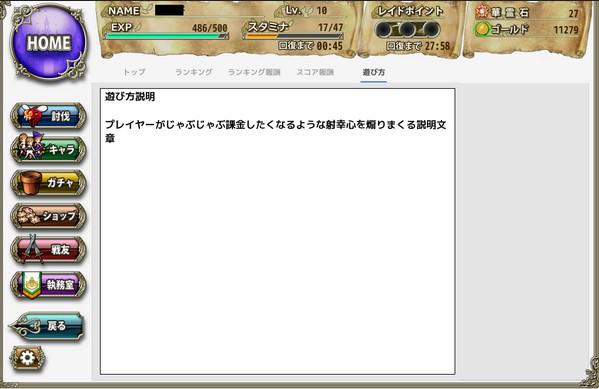Click the middle レイドポイント orb
Image resolution: width=599 pixels, height=389 pixels.
[x=407, y=29]
